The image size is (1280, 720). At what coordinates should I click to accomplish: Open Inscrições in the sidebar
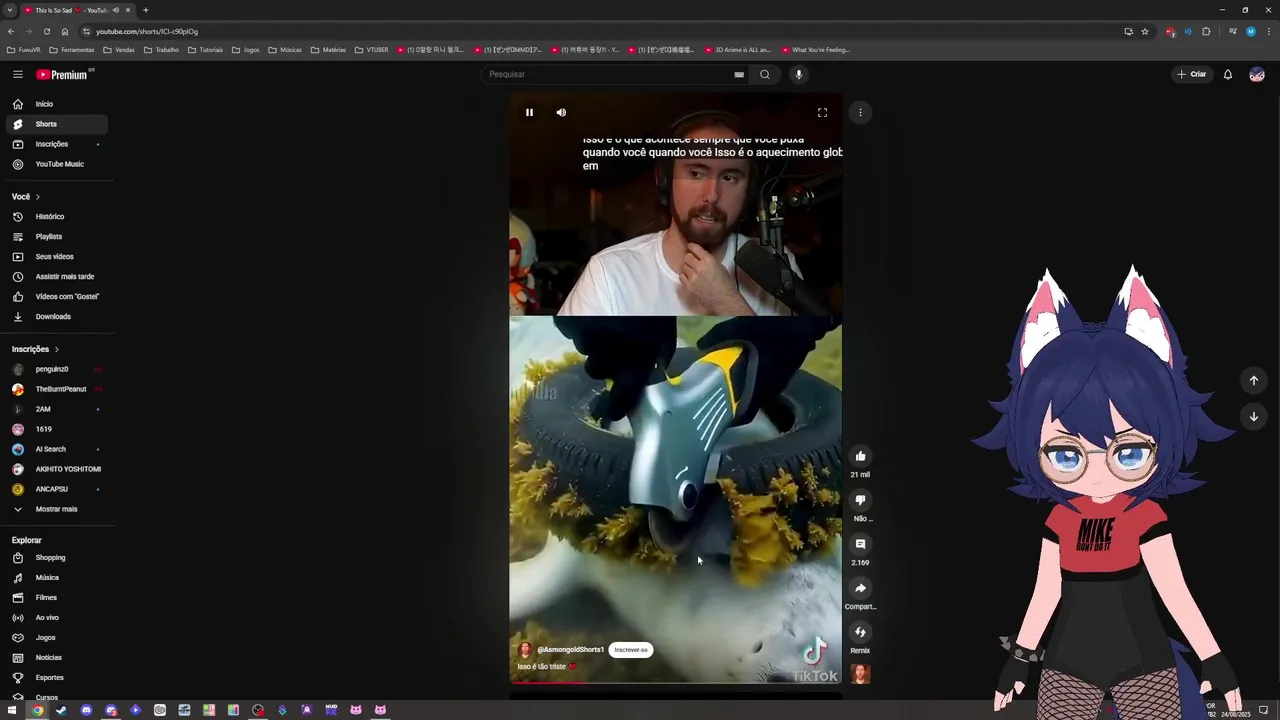[x=56, y=144]
